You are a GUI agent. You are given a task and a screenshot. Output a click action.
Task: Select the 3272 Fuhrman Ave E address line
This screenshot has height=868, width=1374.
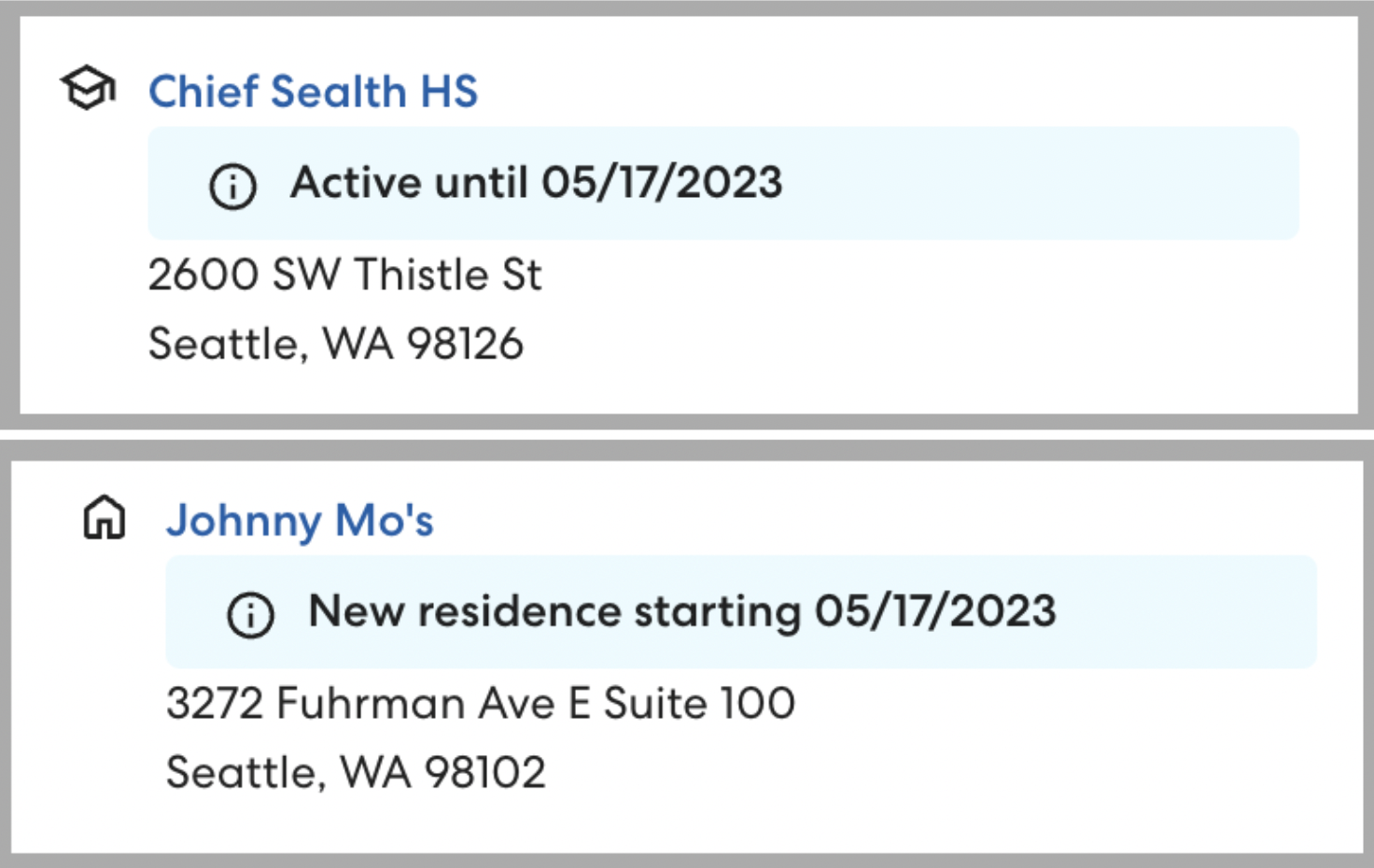click(x=381, y=704)
